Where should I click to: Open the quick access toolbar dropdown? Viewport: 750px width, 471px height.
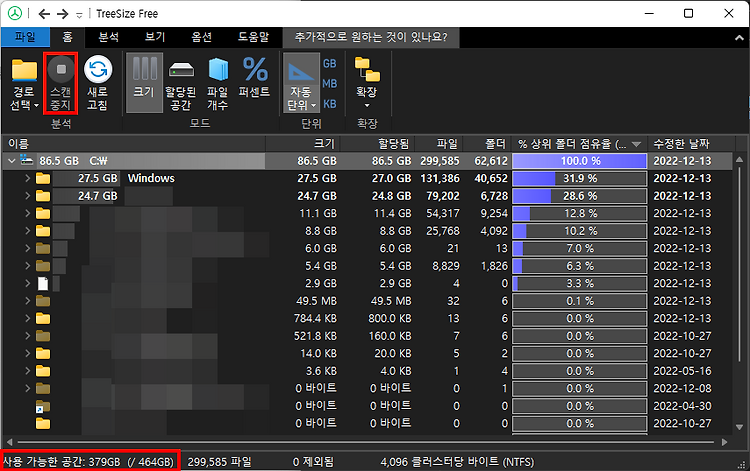coord(79,15)
